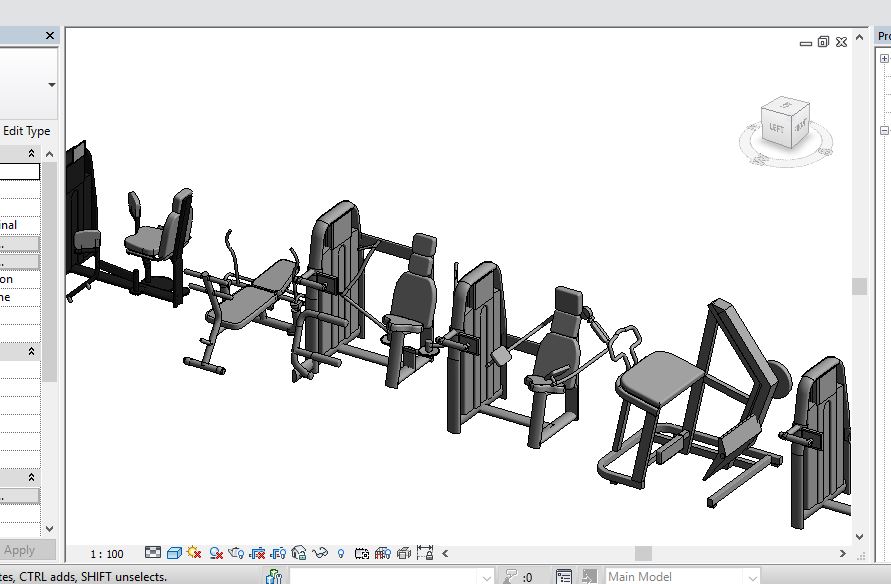The height and width of the screenshot is (584, 891).
Task: Click the Worksets icon on the status bar
Action: pos(273,576)
